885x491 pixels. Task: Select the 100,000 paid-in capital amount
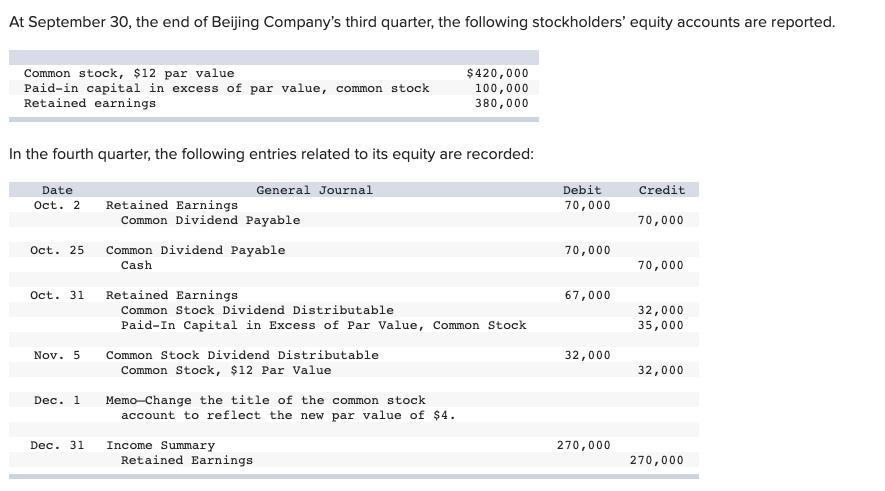[501, 89]
